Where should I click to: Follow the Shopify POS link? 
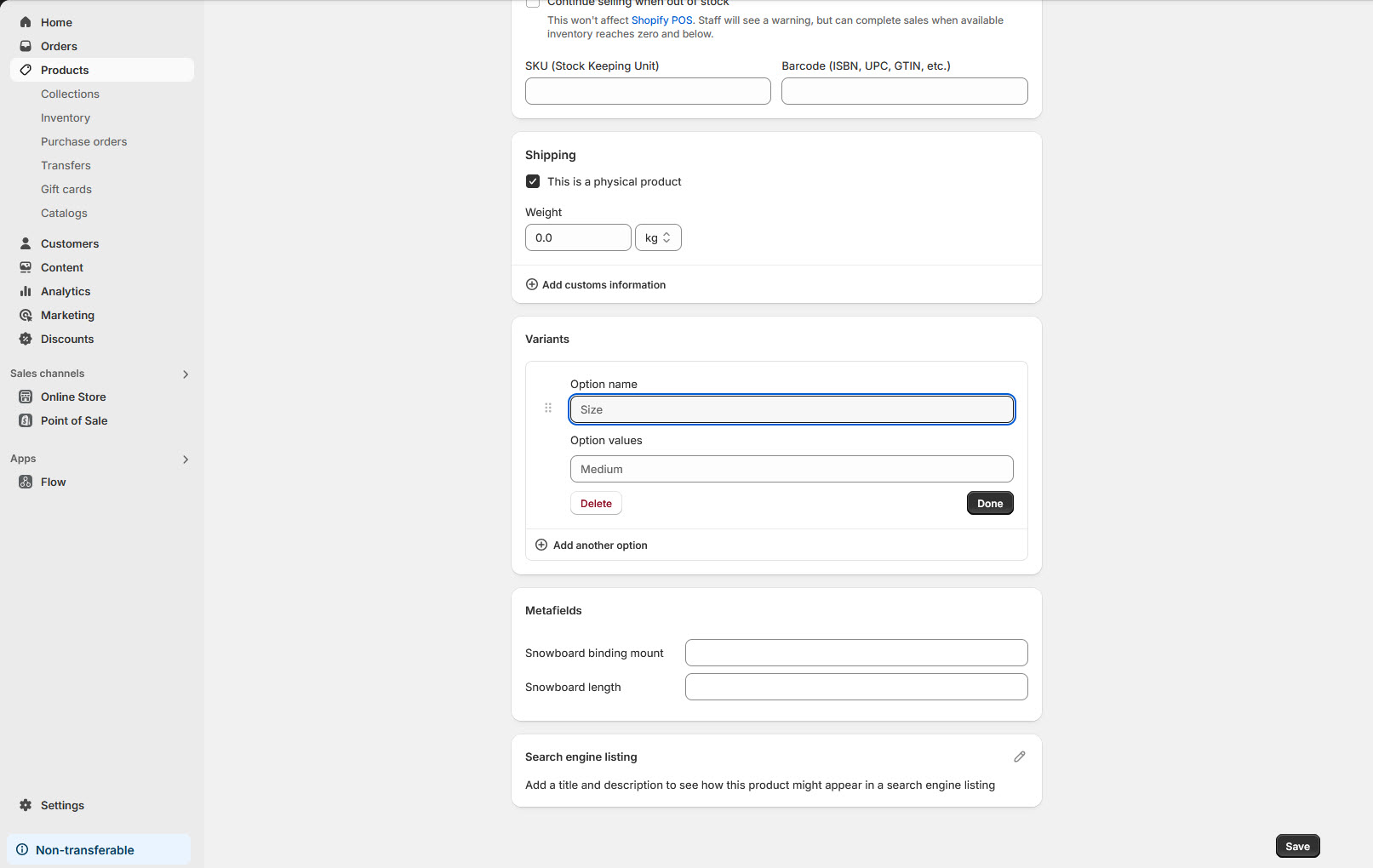click(x=661, y=20)
